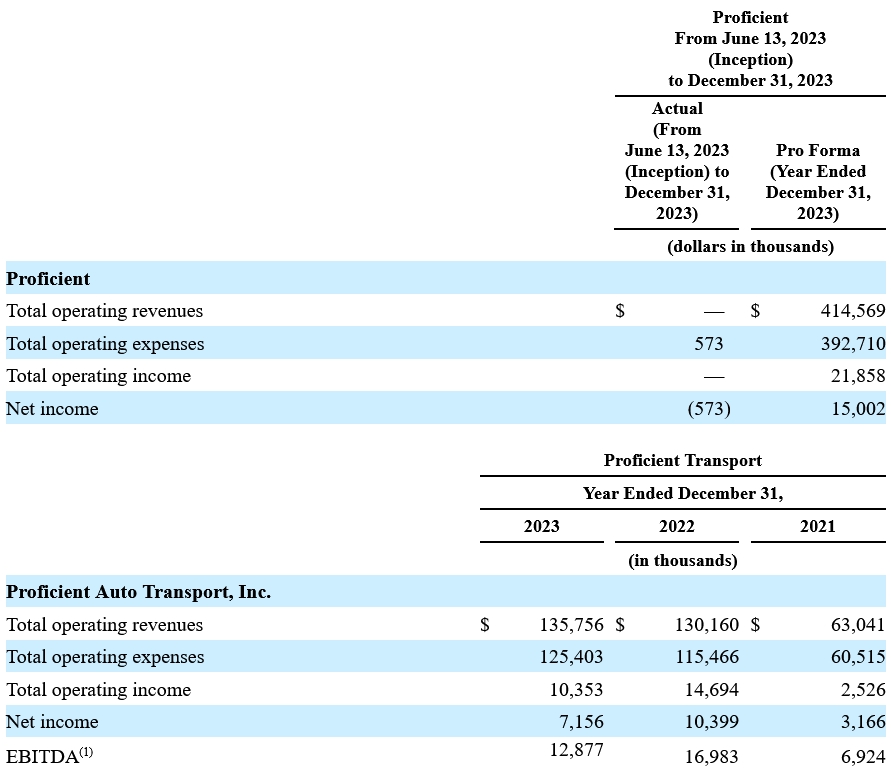Image resolution: width=891 pixels, height=772 pixels.
Task: Select the Actual From June 13 column header
Action: pyautogui.click(x=677, y=161)
